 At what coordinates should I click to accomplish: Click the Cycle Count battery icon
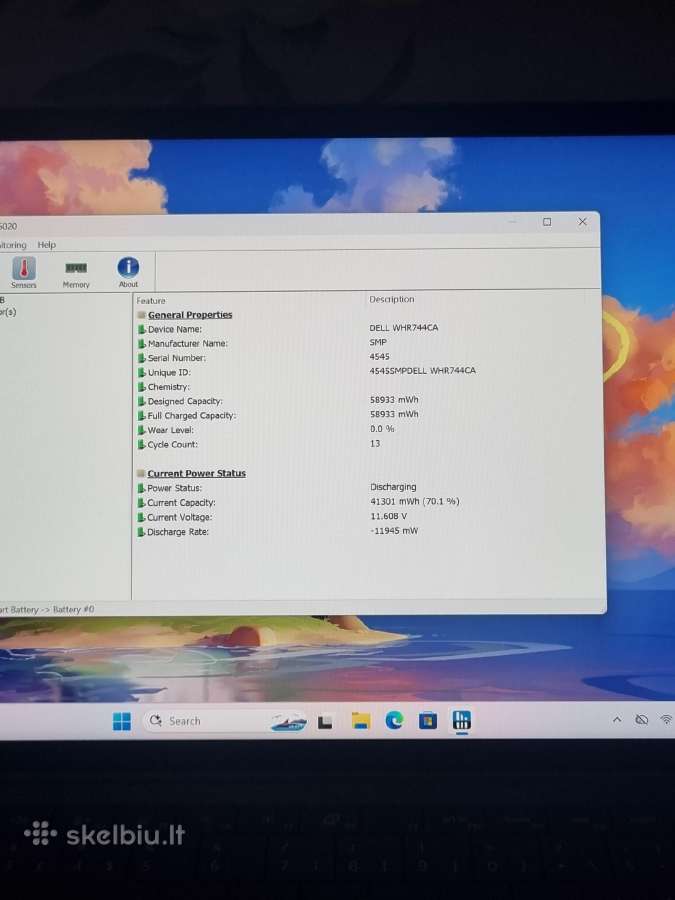[141, 444]
